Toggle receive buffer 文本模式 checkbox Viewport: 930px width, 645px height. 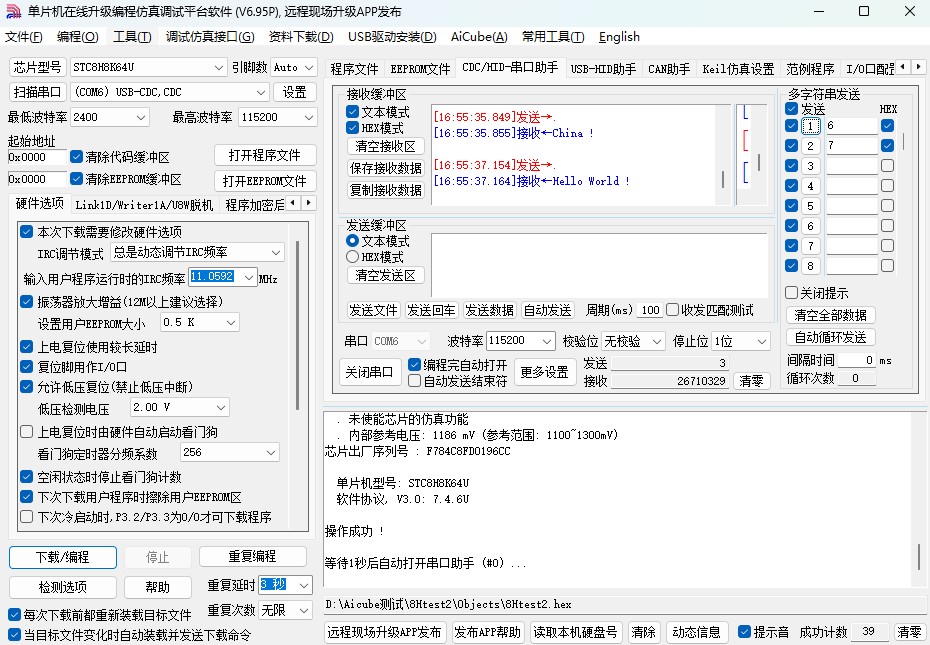pos(352,112)
